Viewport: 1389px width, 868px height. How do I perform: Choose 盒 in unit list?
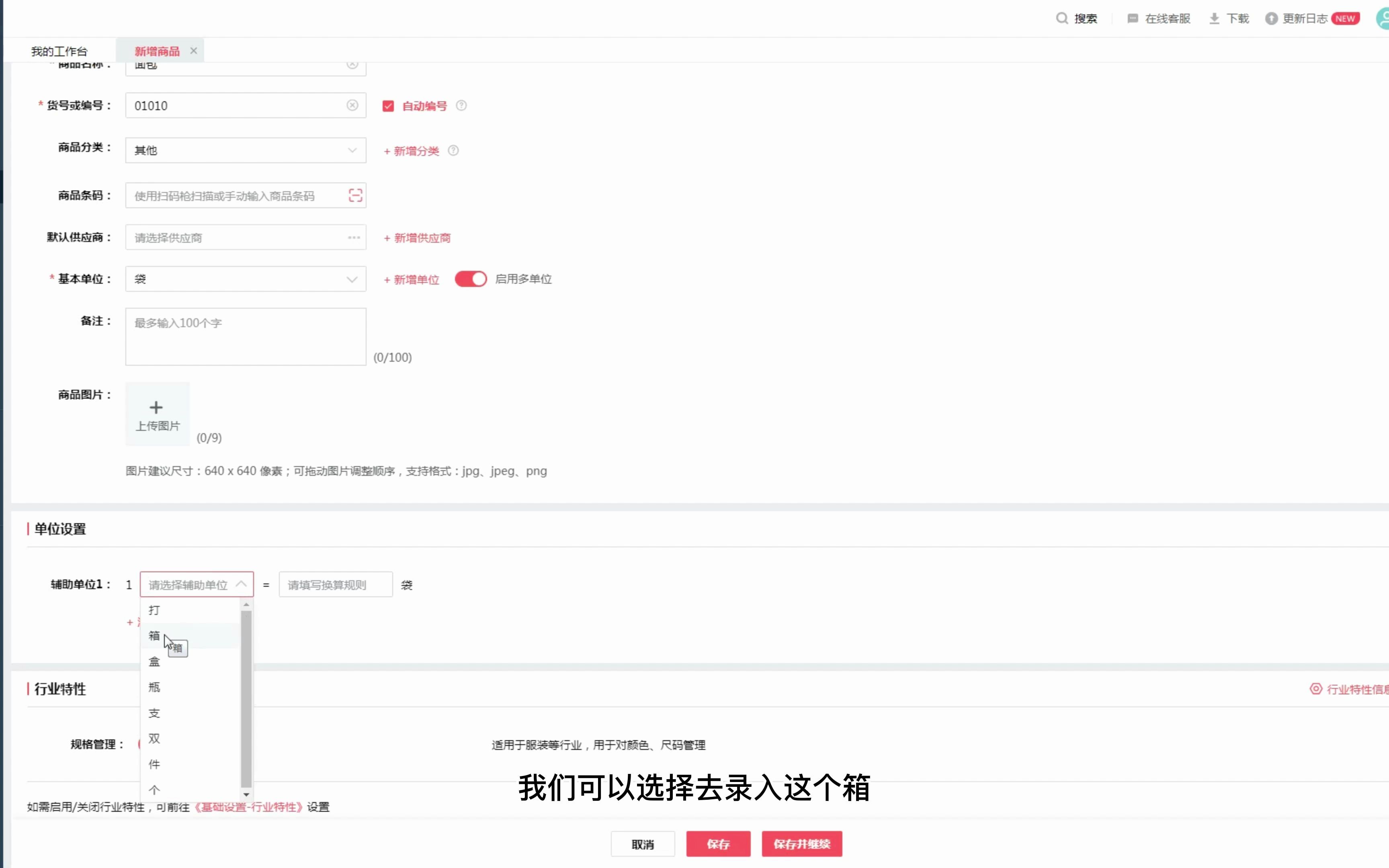pyautogui.click(x=190, y=661)
